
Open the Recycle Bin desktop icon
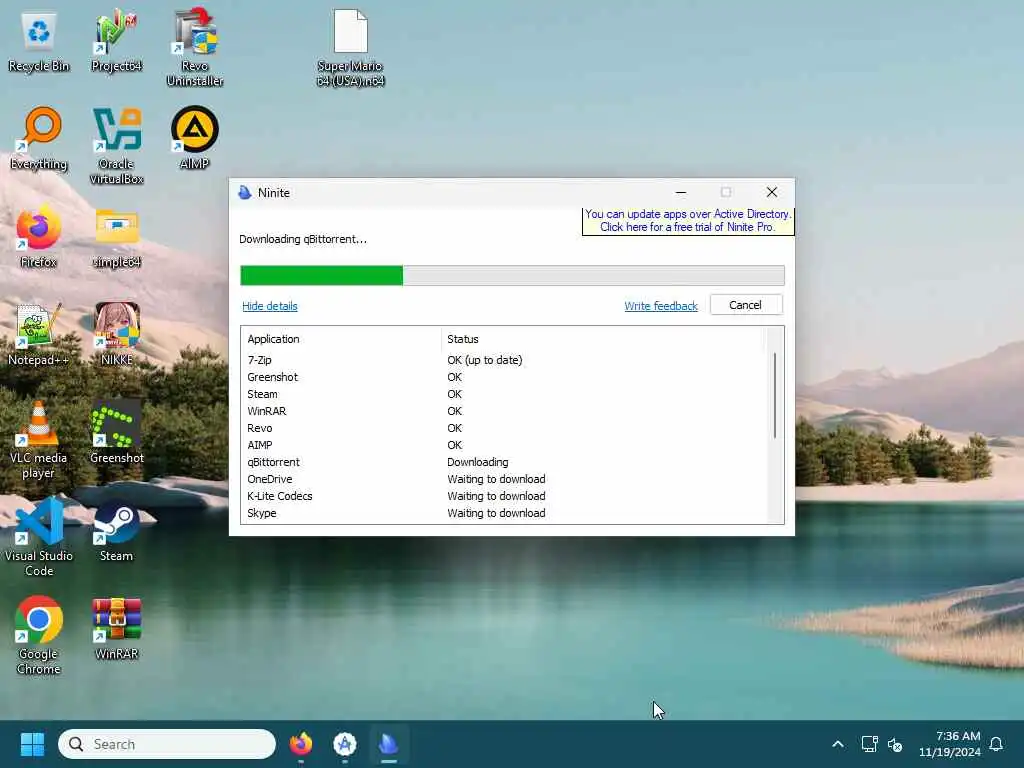click(x=39, y=42)
